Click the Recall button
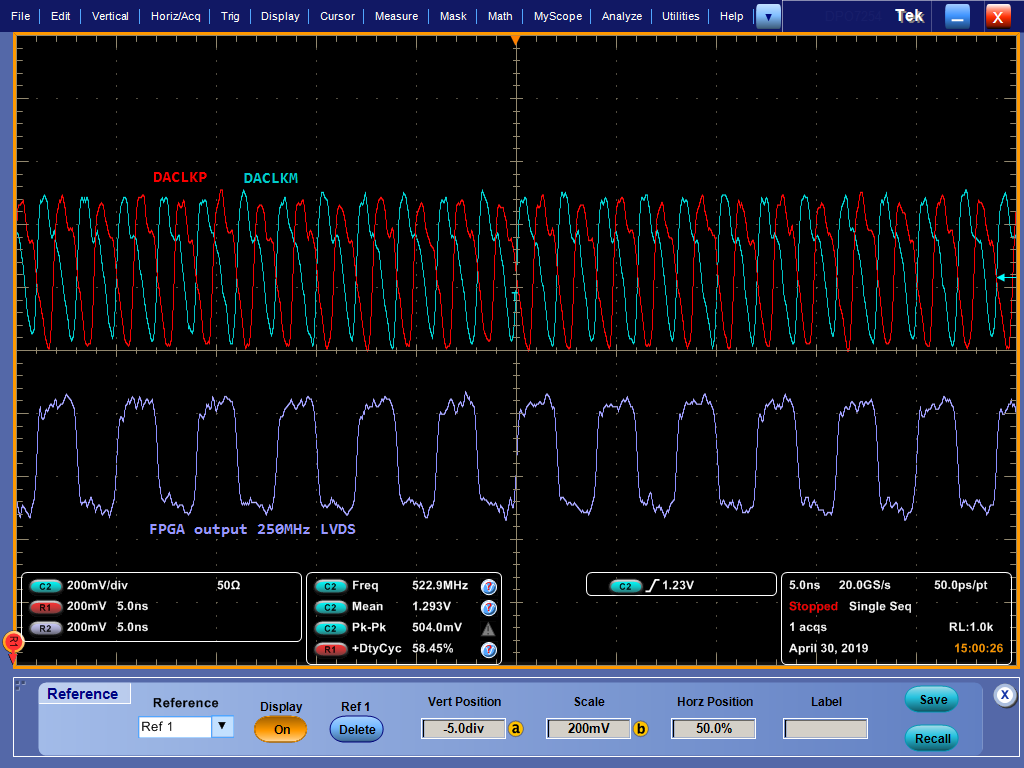Viewport: 1024px width, 768px height. coord(933,739)
